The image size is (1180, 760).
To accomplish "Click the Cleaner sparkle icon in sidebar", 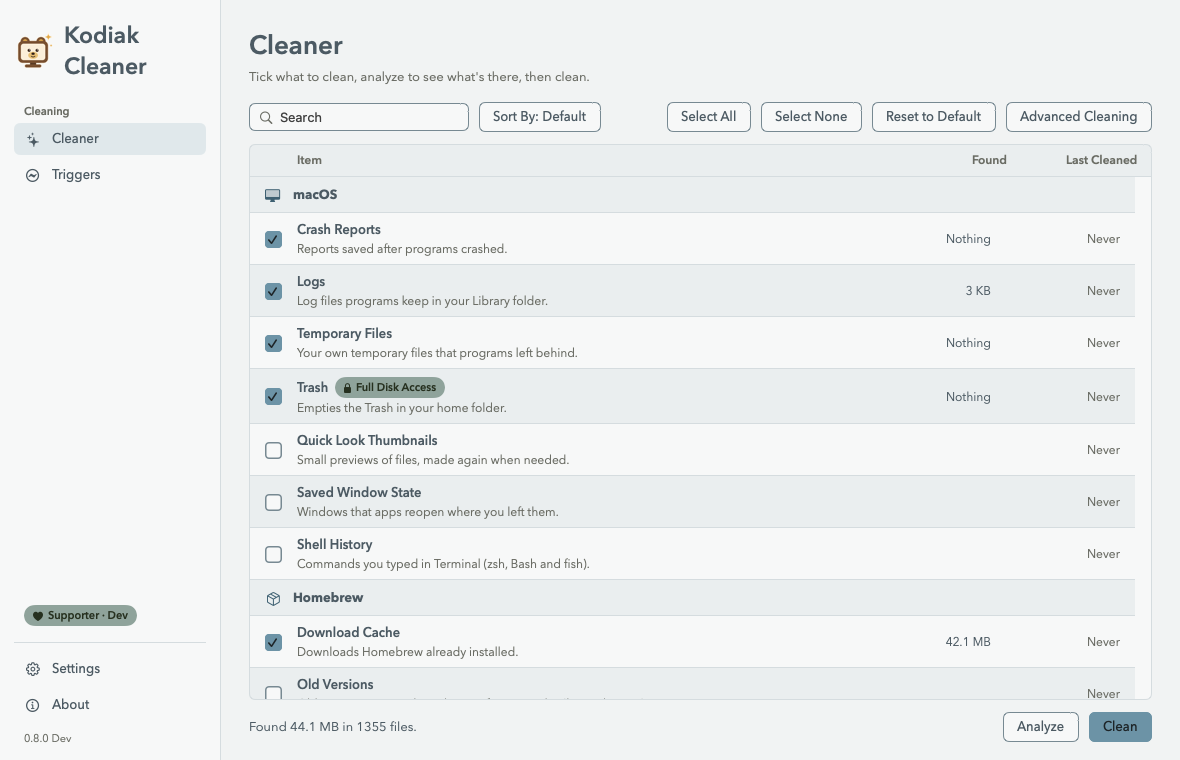I will pos(32,139).
